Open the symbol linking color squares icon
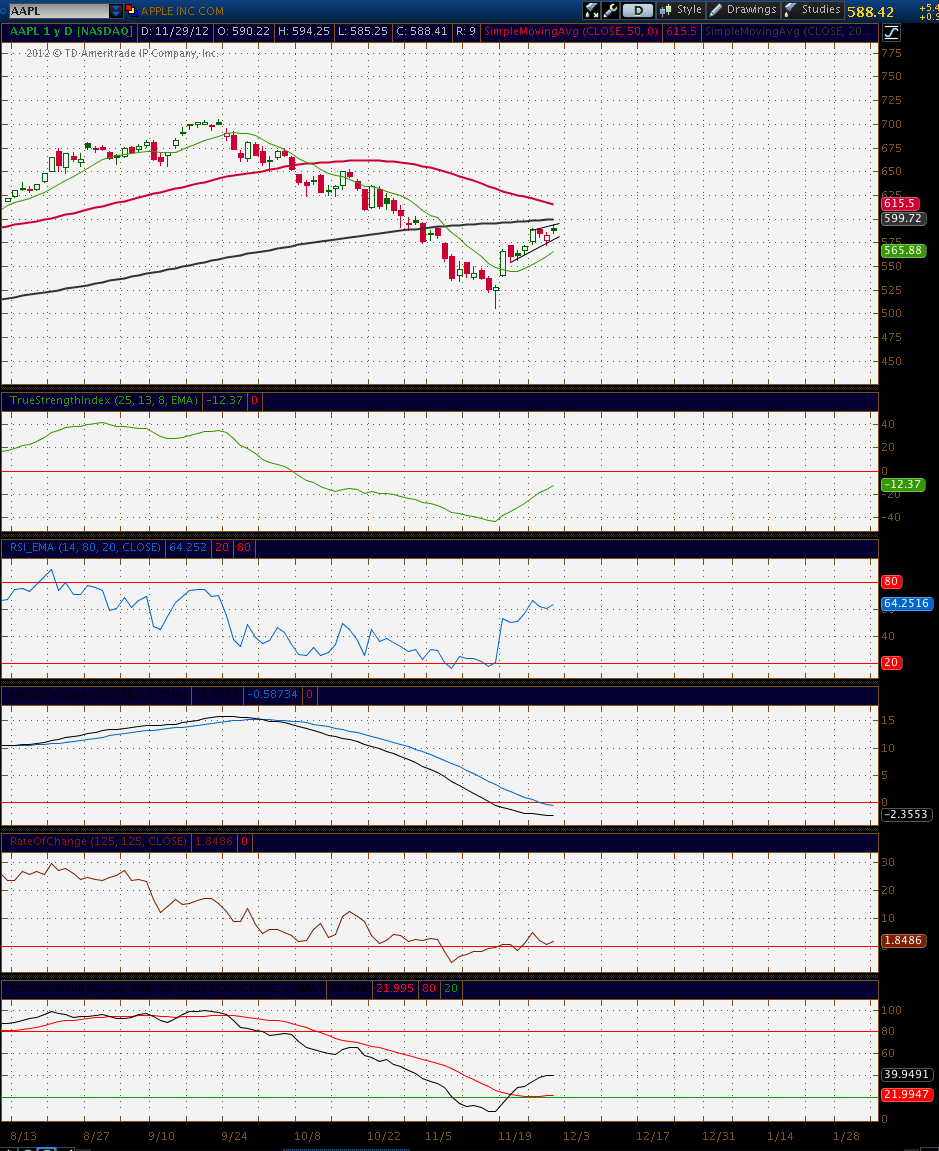 (131, 10)
